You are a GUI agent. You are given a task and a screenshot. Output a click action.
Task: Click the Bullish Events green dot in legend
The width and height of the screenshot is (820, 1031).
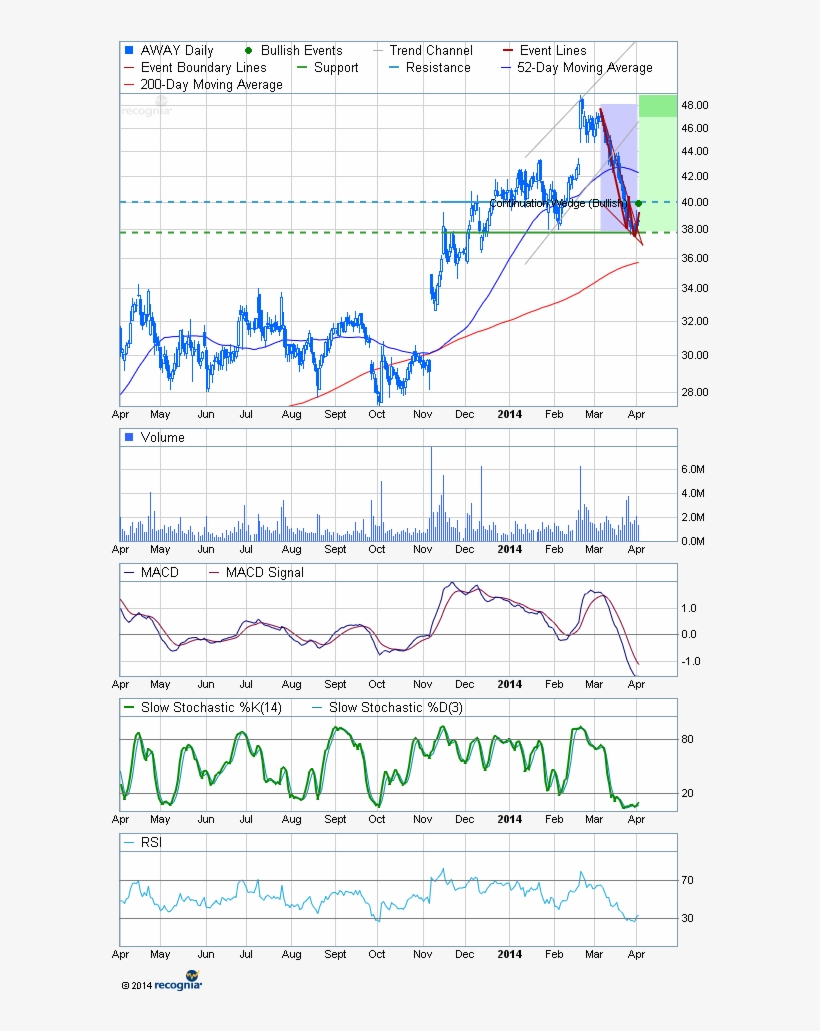pyautogui.click(x=248, y=50)
